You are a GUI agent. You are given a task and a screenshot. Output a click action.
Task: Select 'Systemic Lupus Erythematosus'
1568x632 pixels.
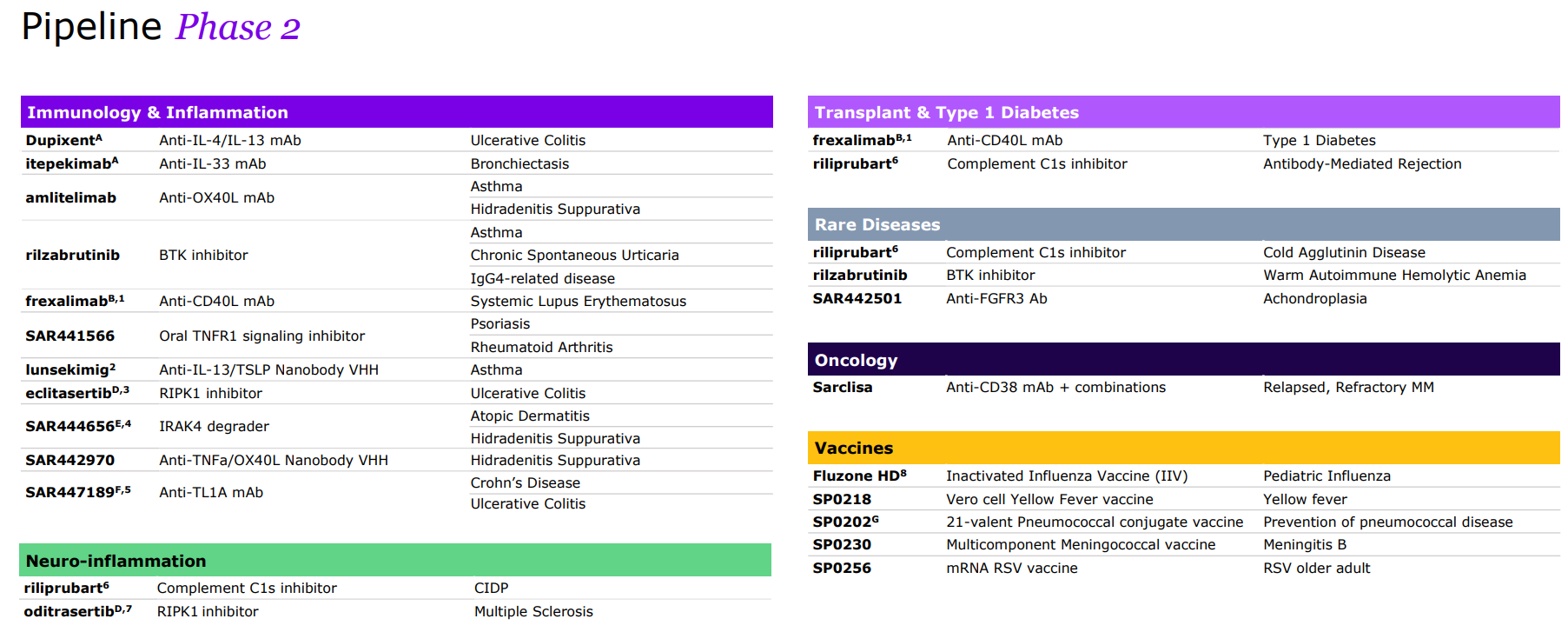pyautogui.click(x=579, y=301)
